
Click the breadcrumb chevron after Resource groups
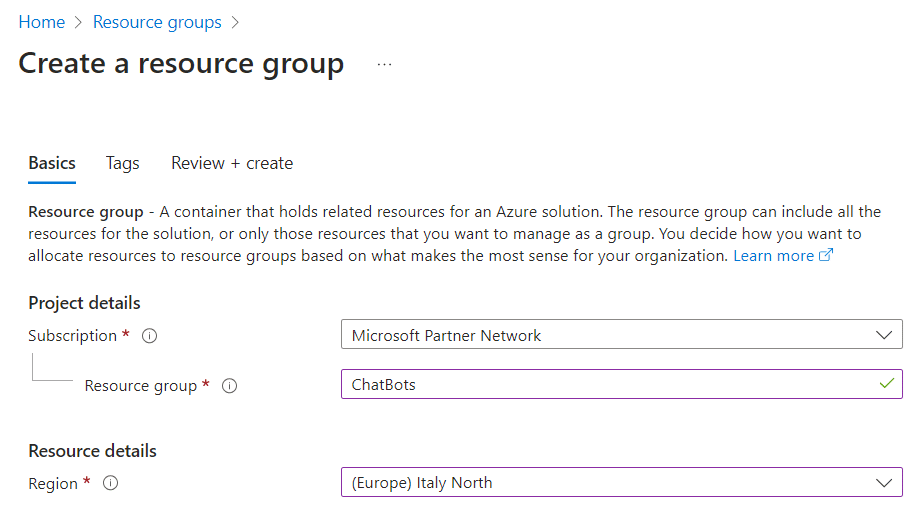click(x=235, y=22)
